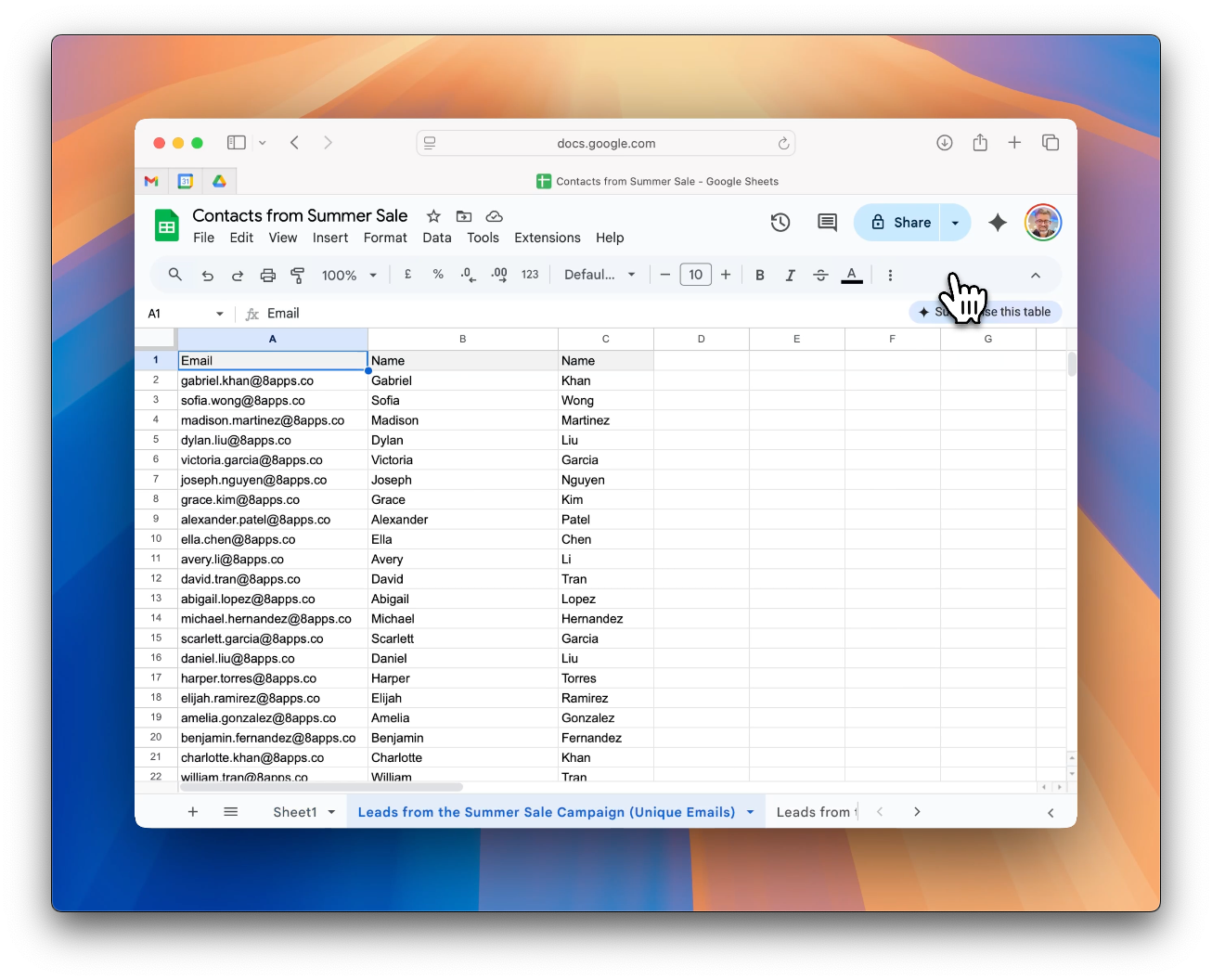Screen dimensions: 1212x980
Task: Click the search menus magnifier icon
Action: 174,275
